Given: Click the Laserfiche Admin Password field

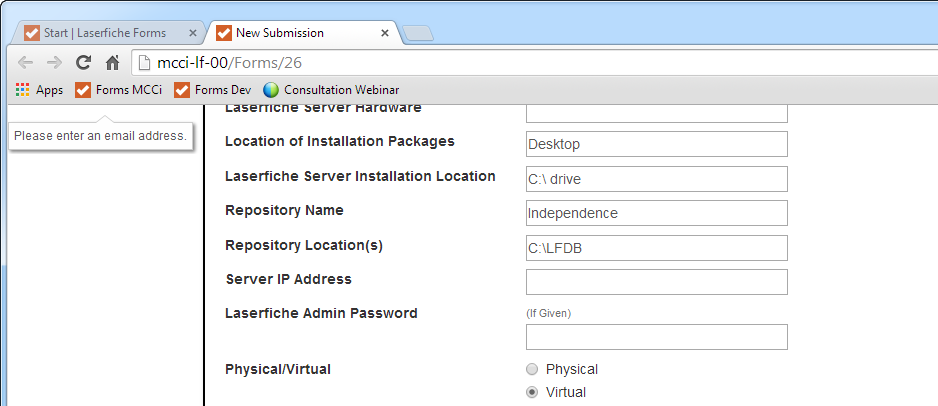Looking at the screenshot, I should coord(656,337).
